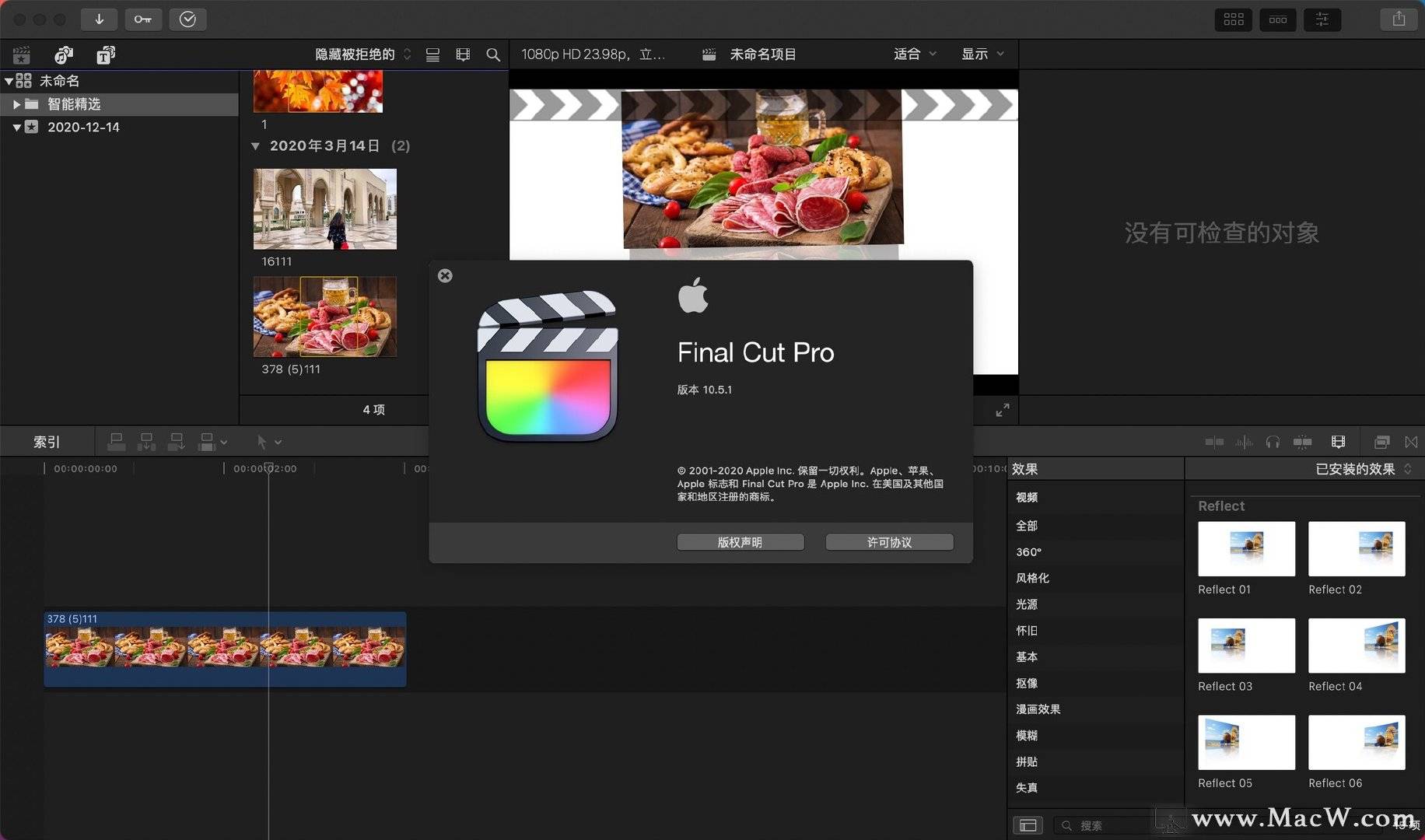
Task: Open the 适合 zoom dropdown in viewer
Action: pyautogui.click(x=913, y=54)
